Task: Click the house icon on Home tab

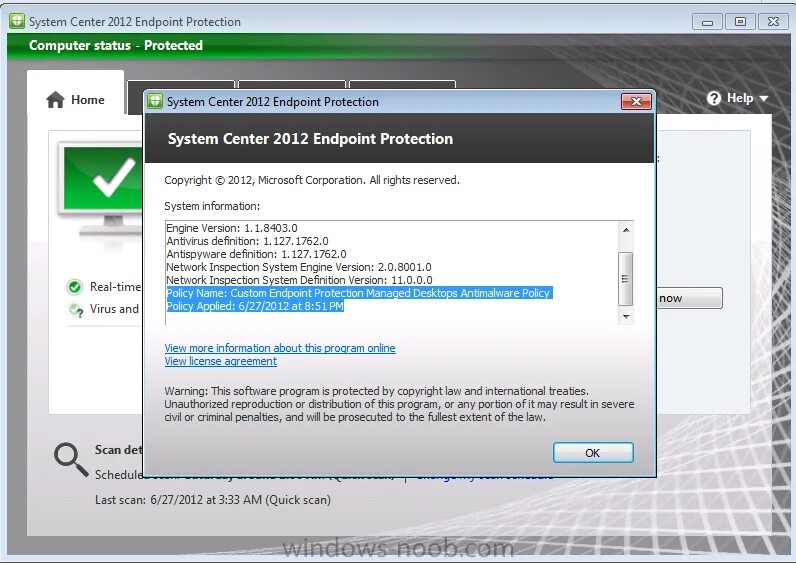Action: [x=55, y=100]
